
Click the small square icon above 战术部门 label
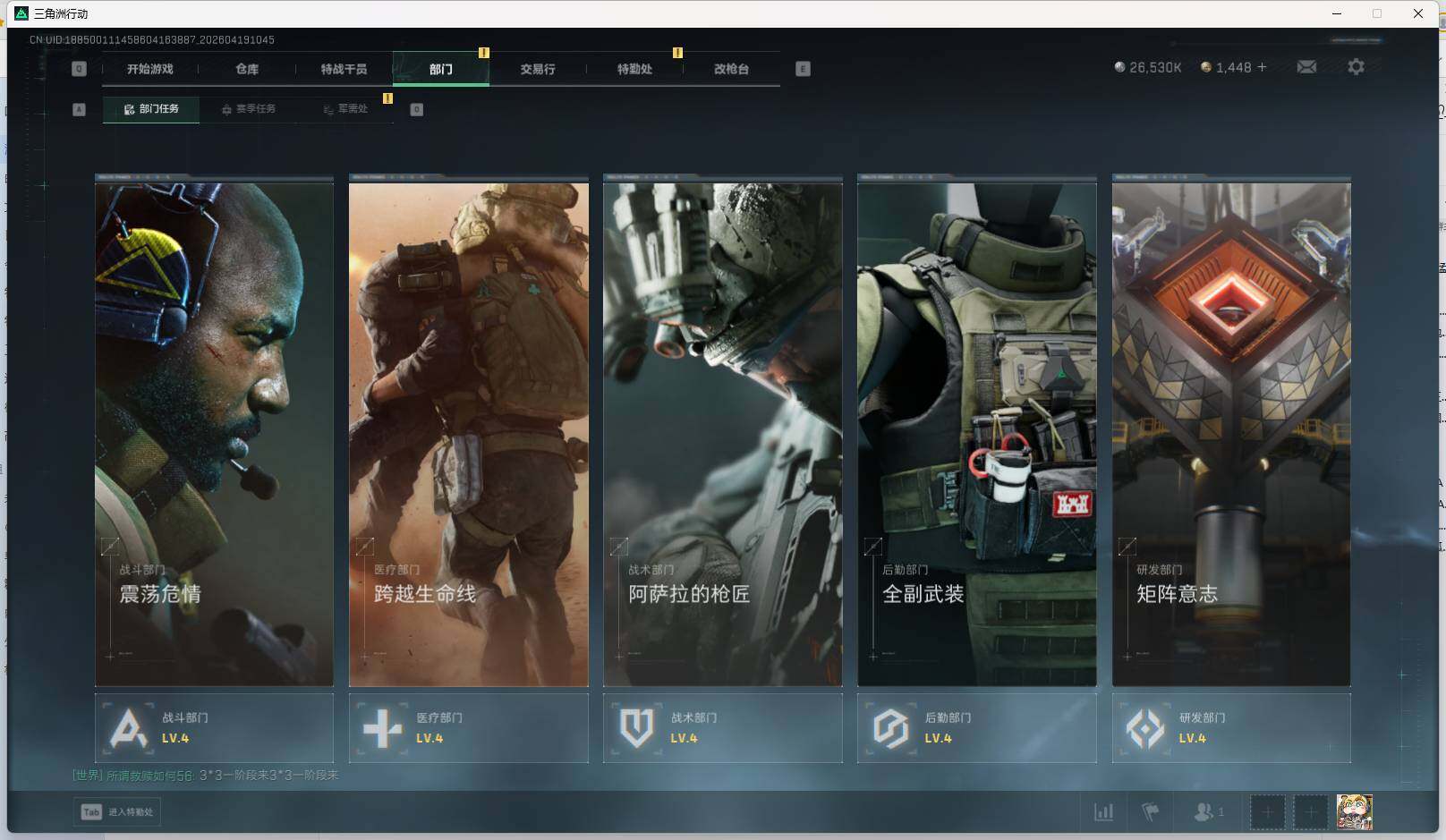[x=618, y=546]
